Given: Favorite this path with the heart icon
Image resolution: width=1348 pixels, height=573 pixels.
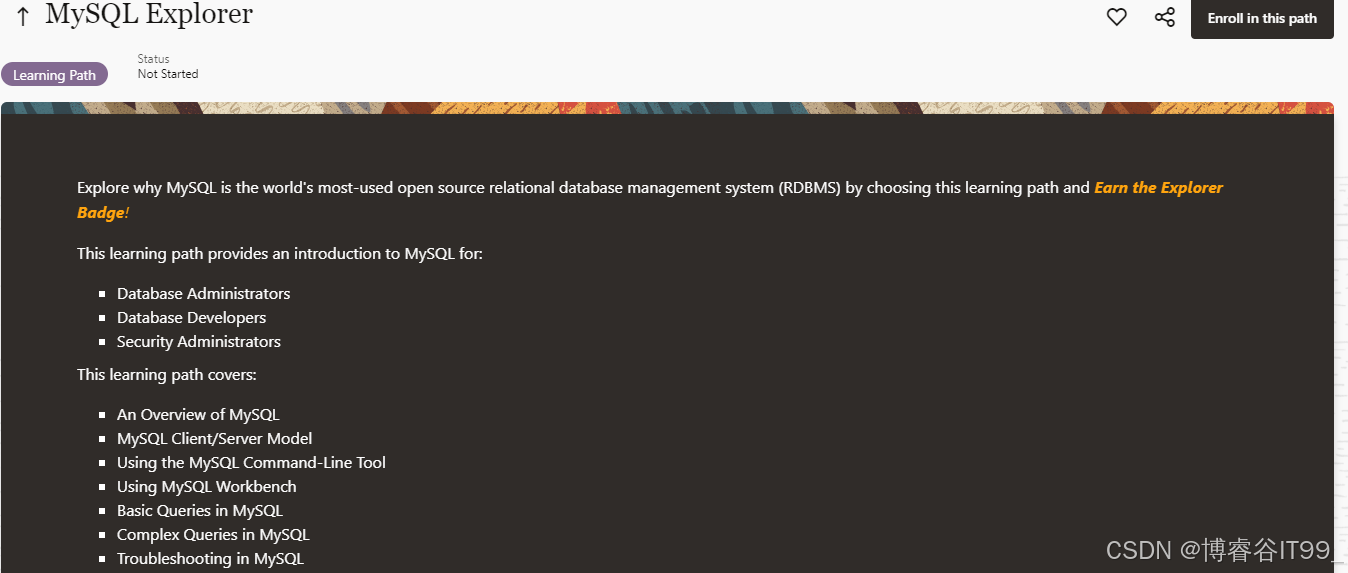Looking at the screenshot, I should (1117, 17).
